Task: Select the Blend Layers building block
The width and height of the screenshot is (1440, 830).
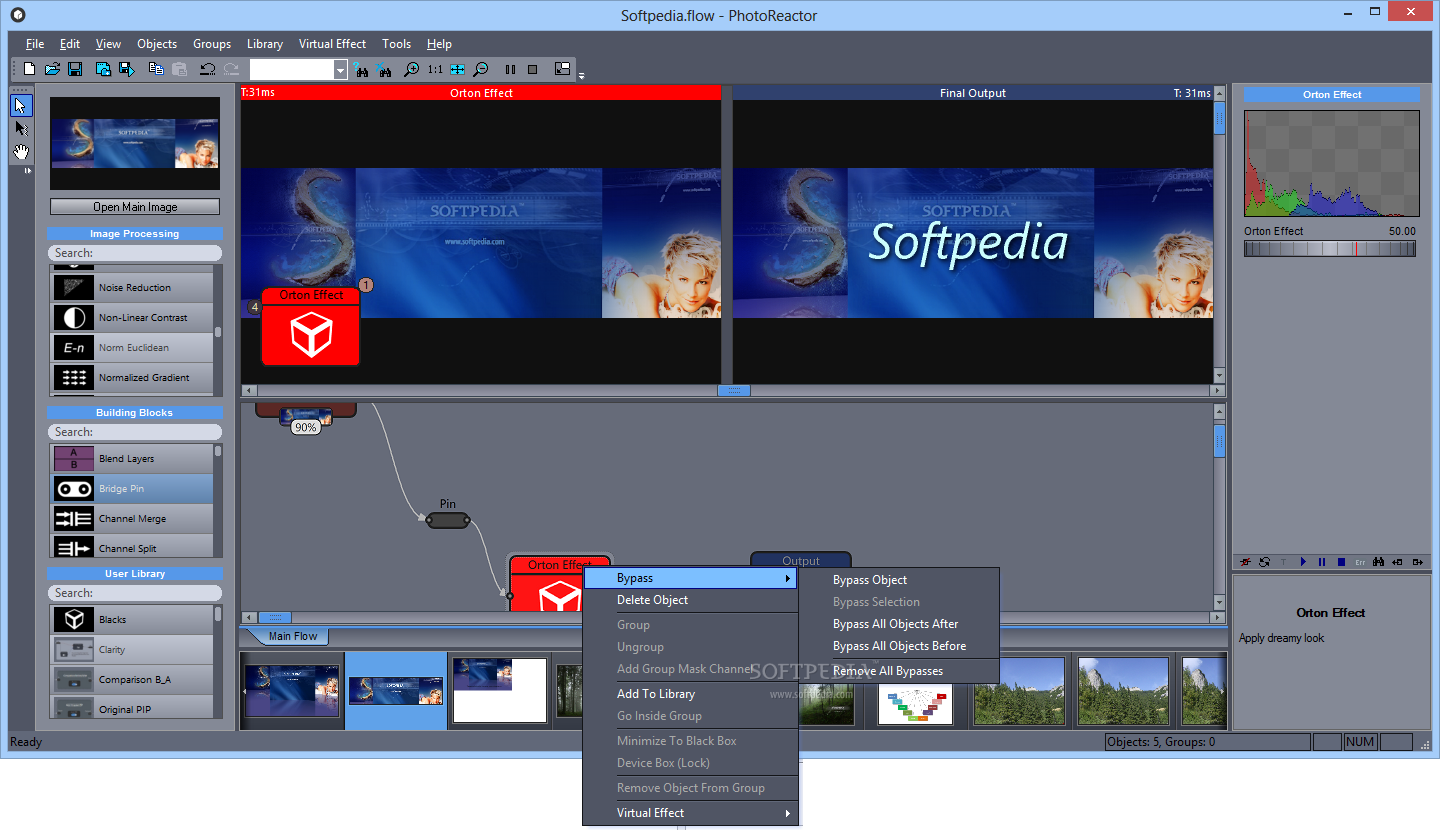Action: (132, 458)
